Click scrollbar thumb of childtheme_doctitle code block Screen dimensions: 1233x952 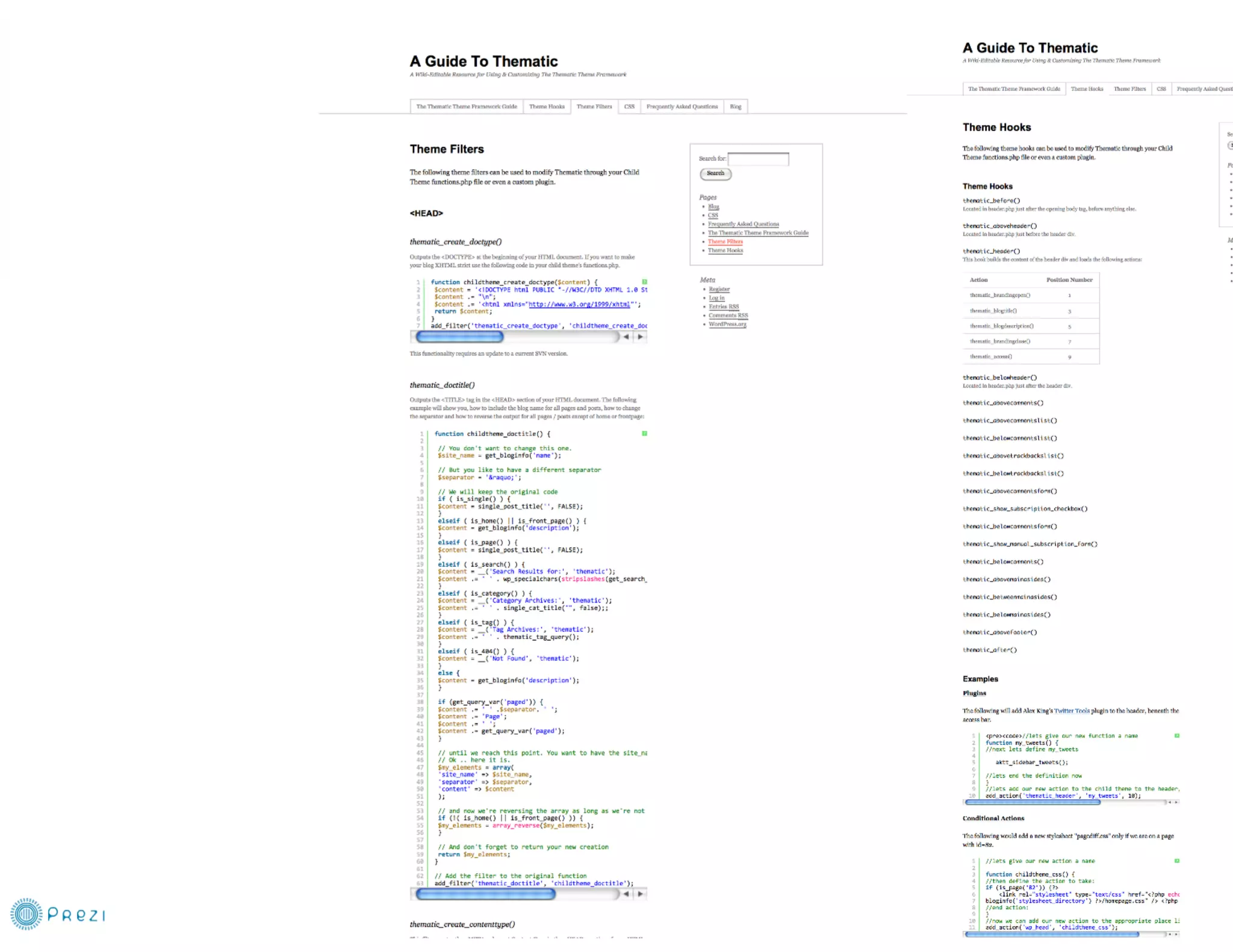(x=485, y=894)
